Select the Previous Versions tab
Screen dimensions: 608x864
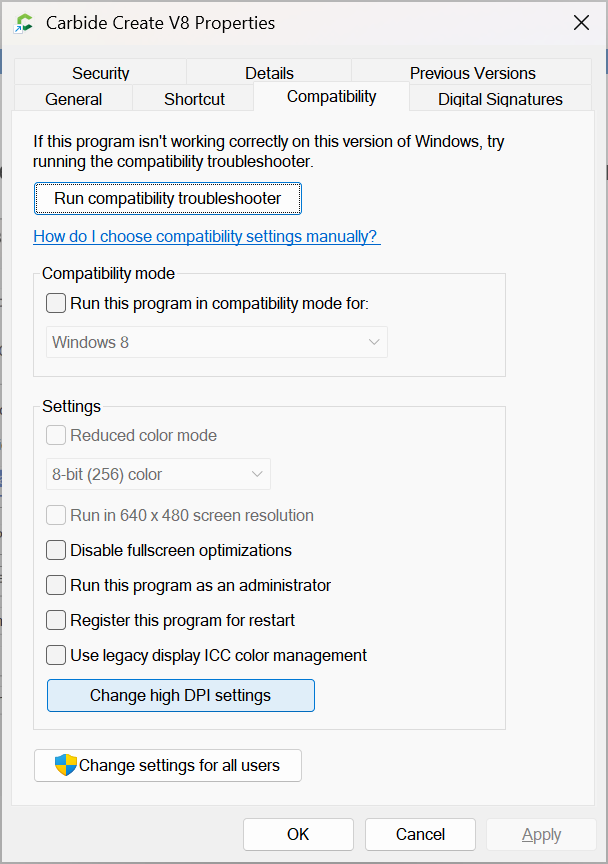point(472,73)
